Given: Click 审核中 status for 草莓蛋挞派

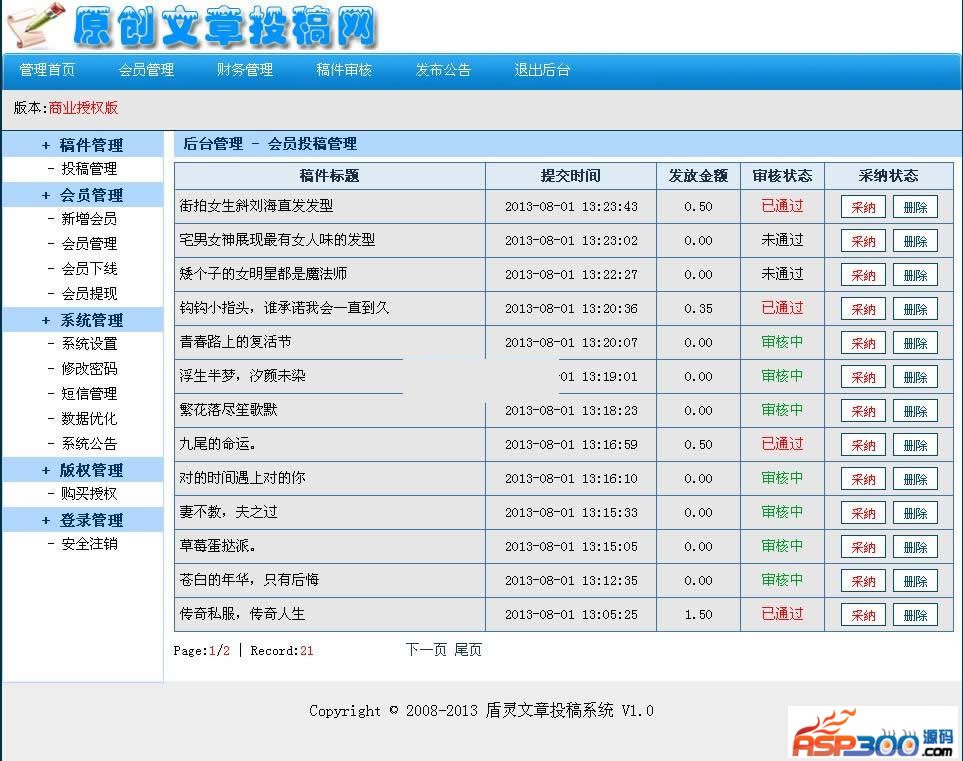Looking at the screenshot, I should pyautogui.click(x=782, y=546).
